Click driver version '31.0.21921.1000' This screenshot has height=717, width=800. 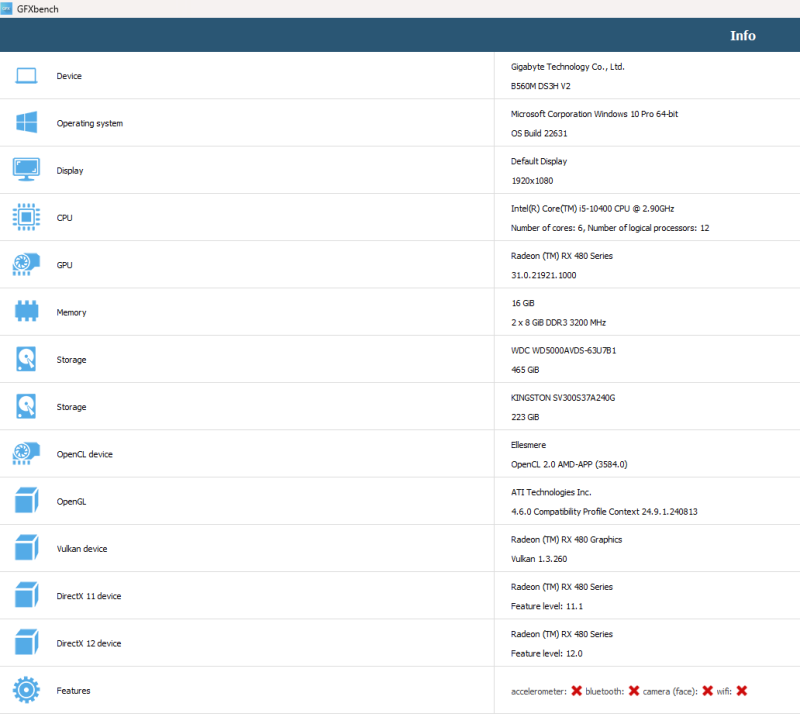coord(543,275)
